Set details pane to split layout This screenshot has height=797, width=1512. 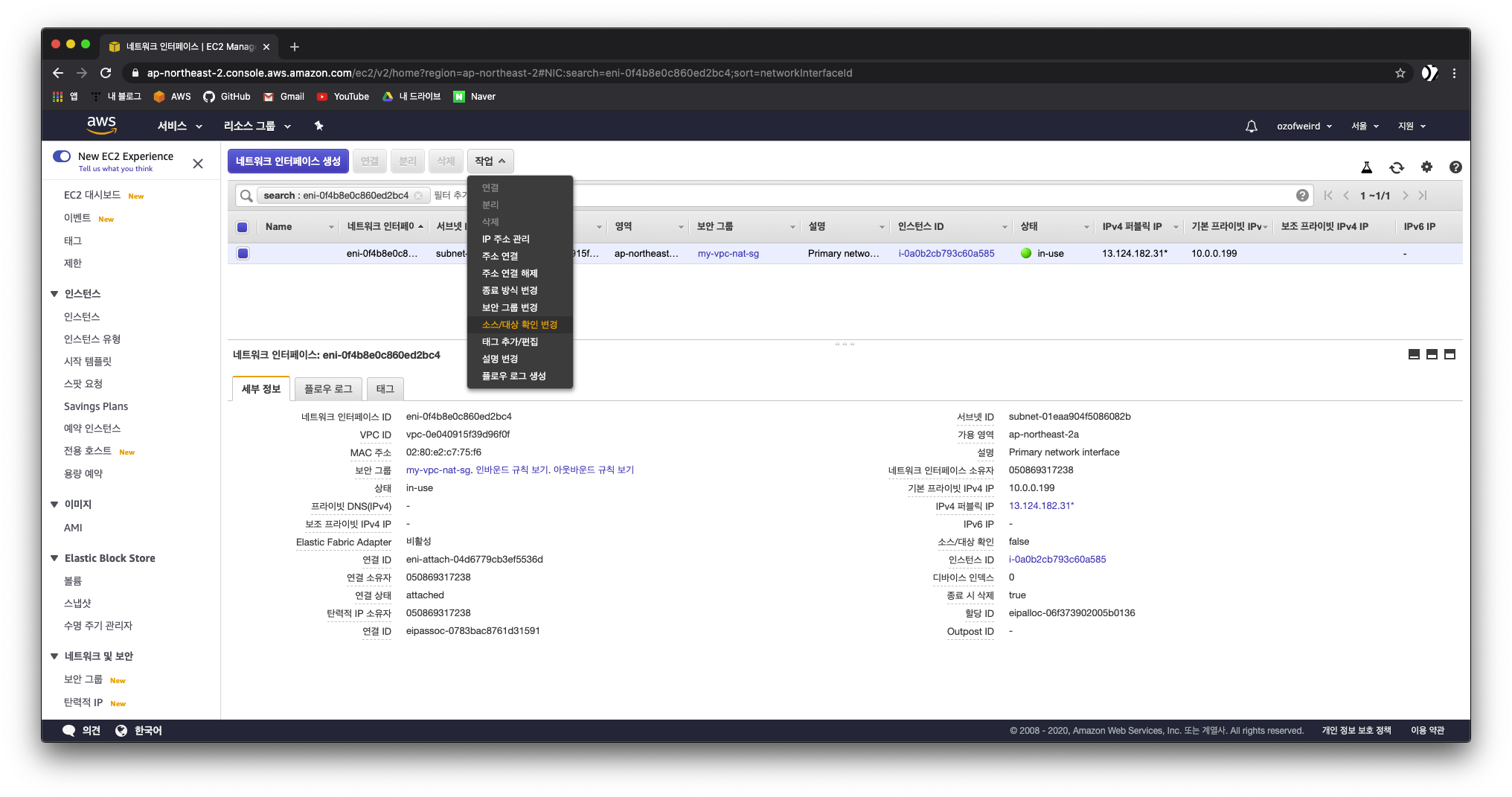[x=1432, y=355]
